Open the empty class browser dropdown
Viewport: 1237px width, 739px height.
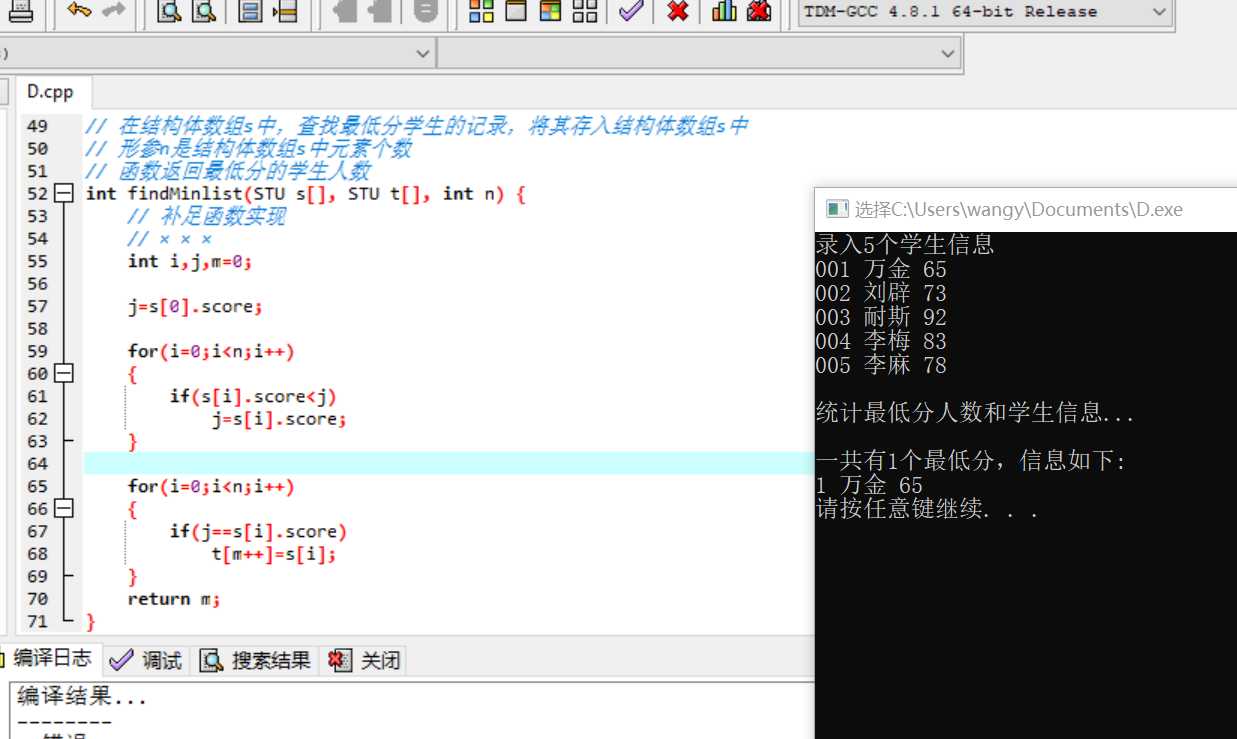[699, 53]
